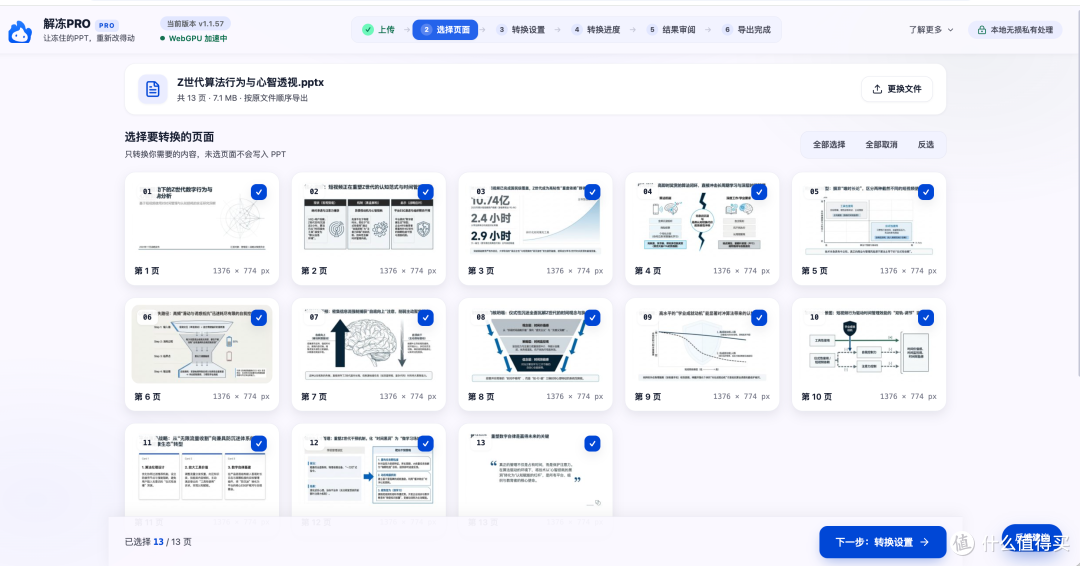Uncheck the checkbox on slide 01
The image size is (1080, 566).
pos(259,192)
